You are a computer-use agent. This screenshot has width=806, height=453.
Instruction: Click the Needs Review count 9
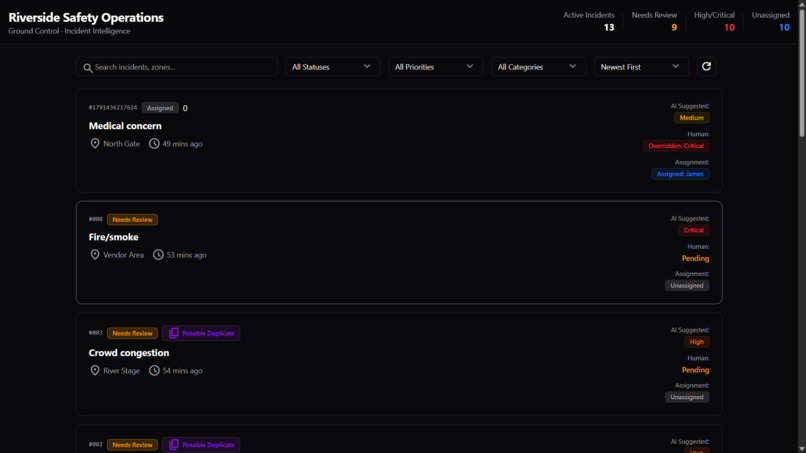point(674,27)
